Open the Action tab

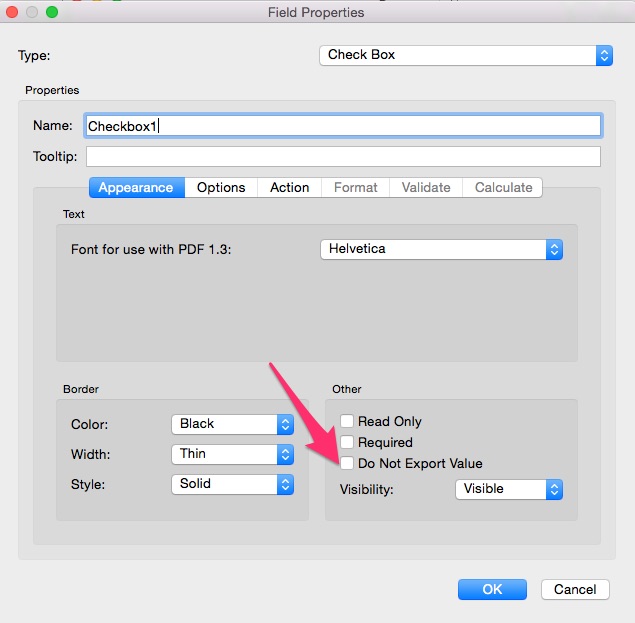289,188
